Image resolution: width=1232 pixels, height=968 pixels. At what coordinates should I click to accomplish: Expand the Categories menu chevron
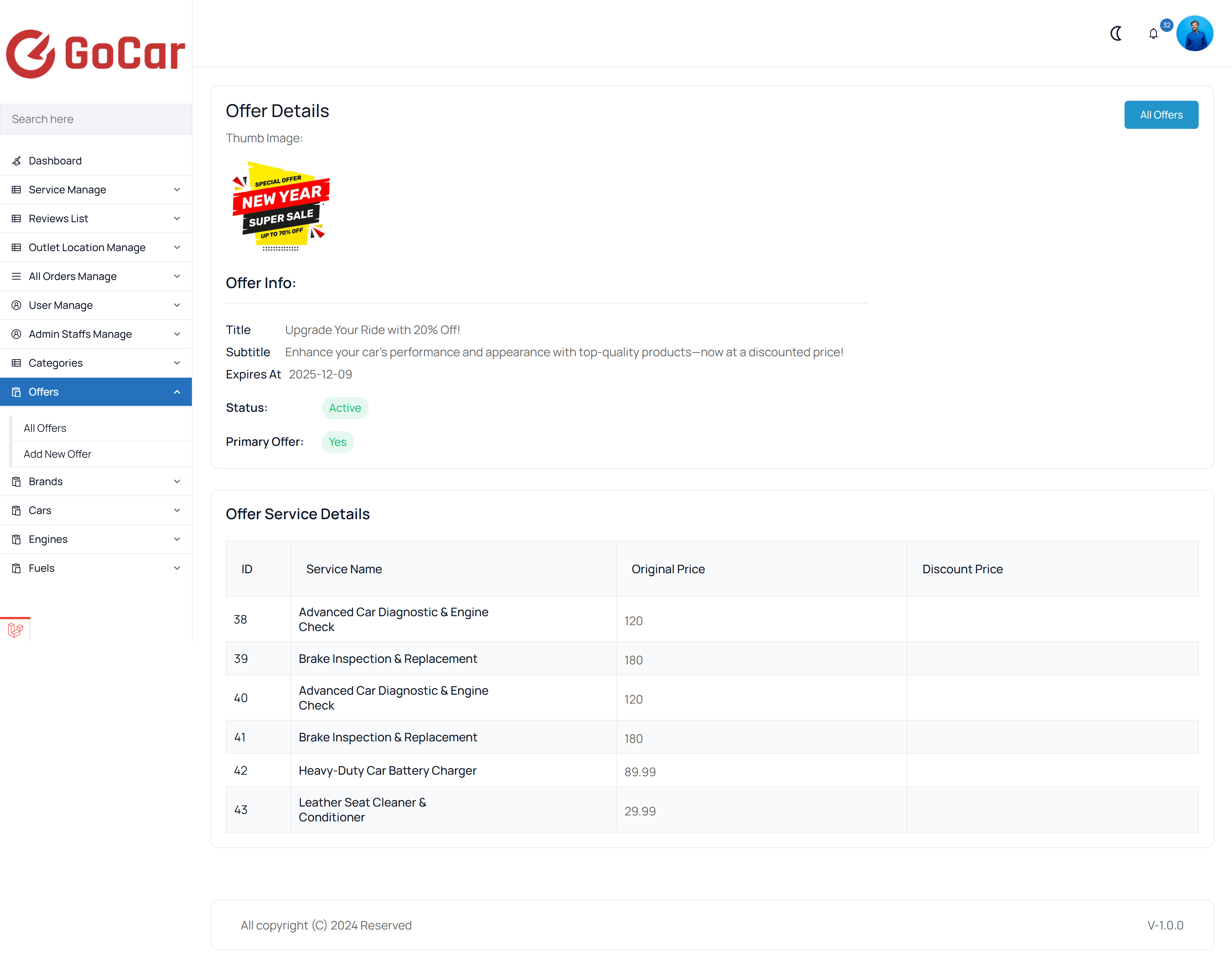click(x=177, y=363)
